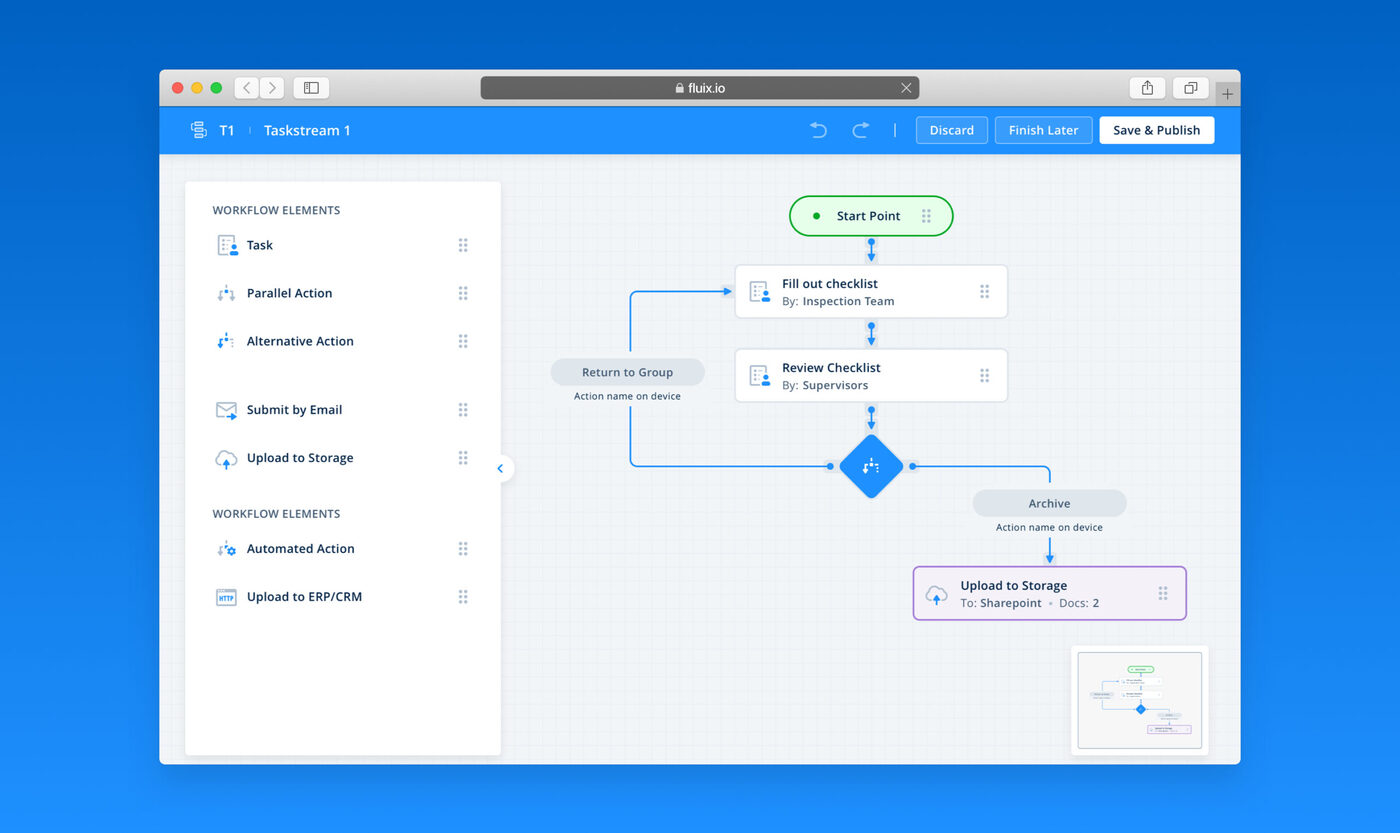Select the Archive action label
1400x833 pixels.
point(1049,503)
